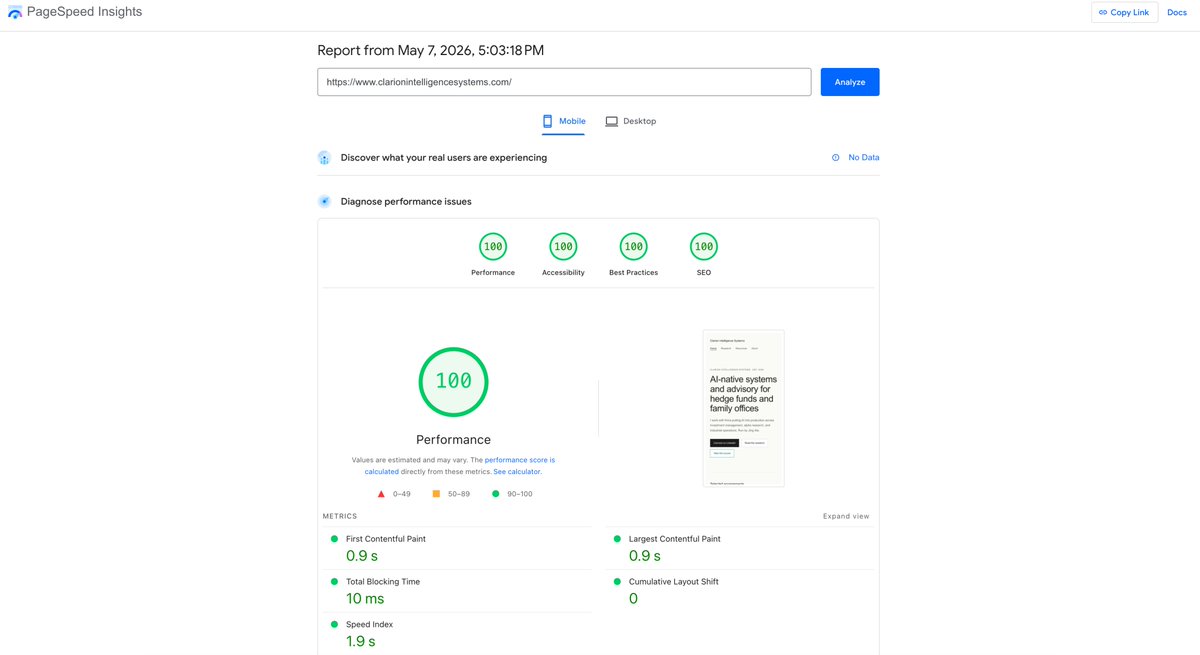Click the First Contentful Paint label
The image size is (1200, 655).
386,539
